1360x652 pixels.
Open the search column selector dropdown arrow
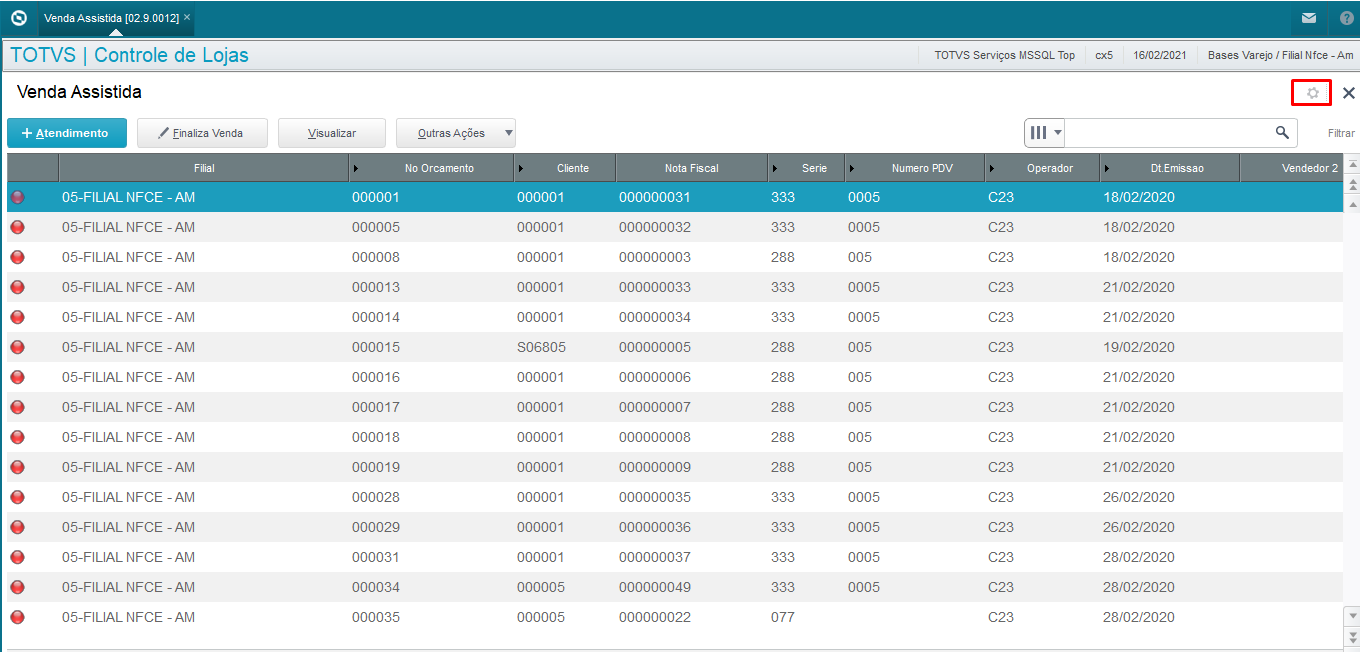click(1058, 132)
